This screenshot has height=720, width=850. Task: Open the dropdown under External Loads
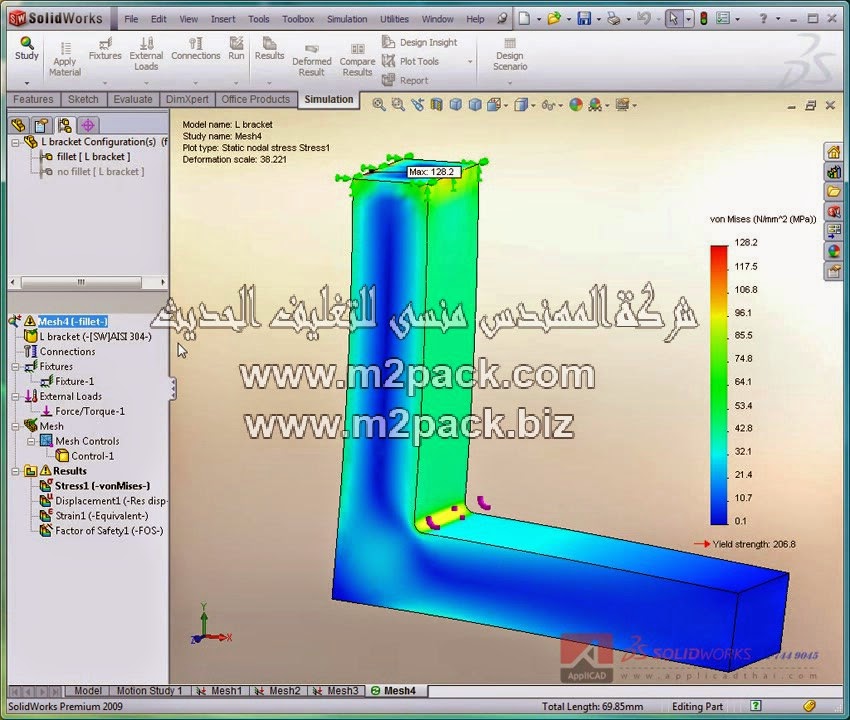[146, 83]
